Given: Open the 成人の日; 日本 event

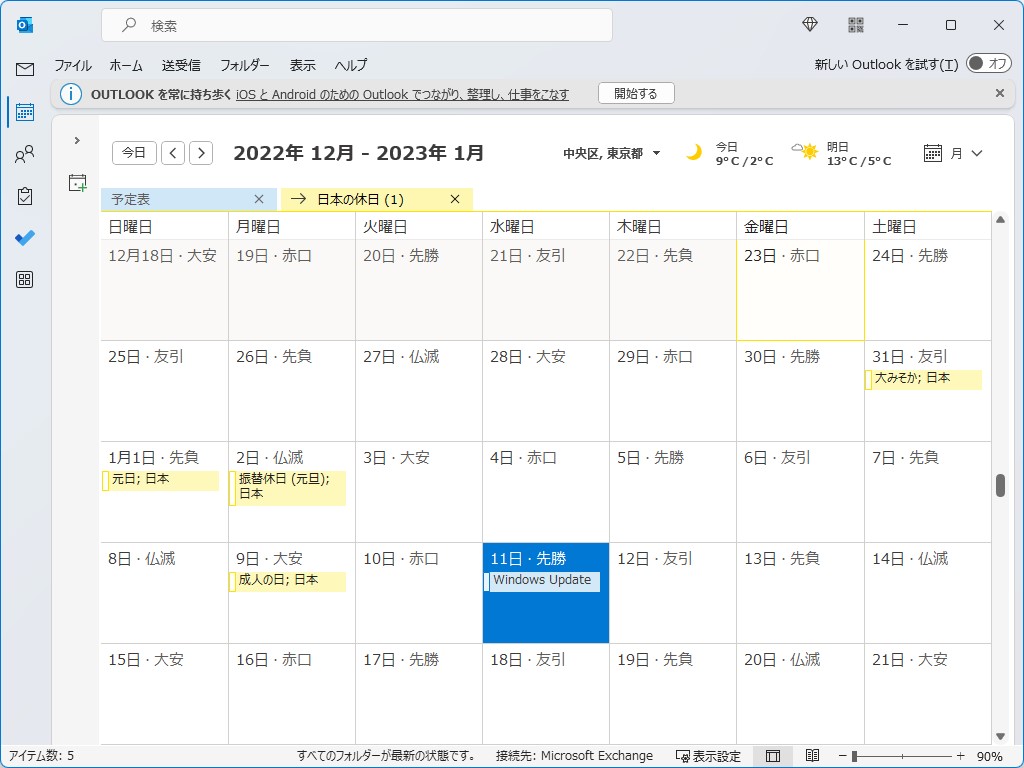Looking at the screenshot, I should coord(287,581).
